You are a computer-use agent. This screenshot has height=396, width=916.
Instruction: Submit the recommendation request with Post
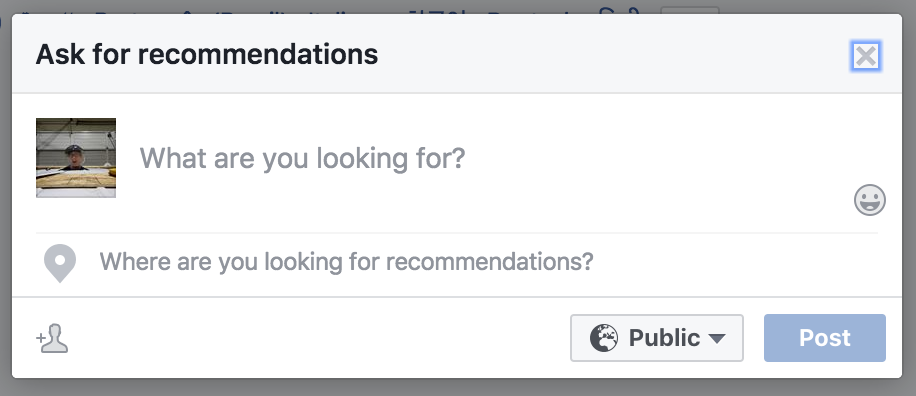(825, 338)
